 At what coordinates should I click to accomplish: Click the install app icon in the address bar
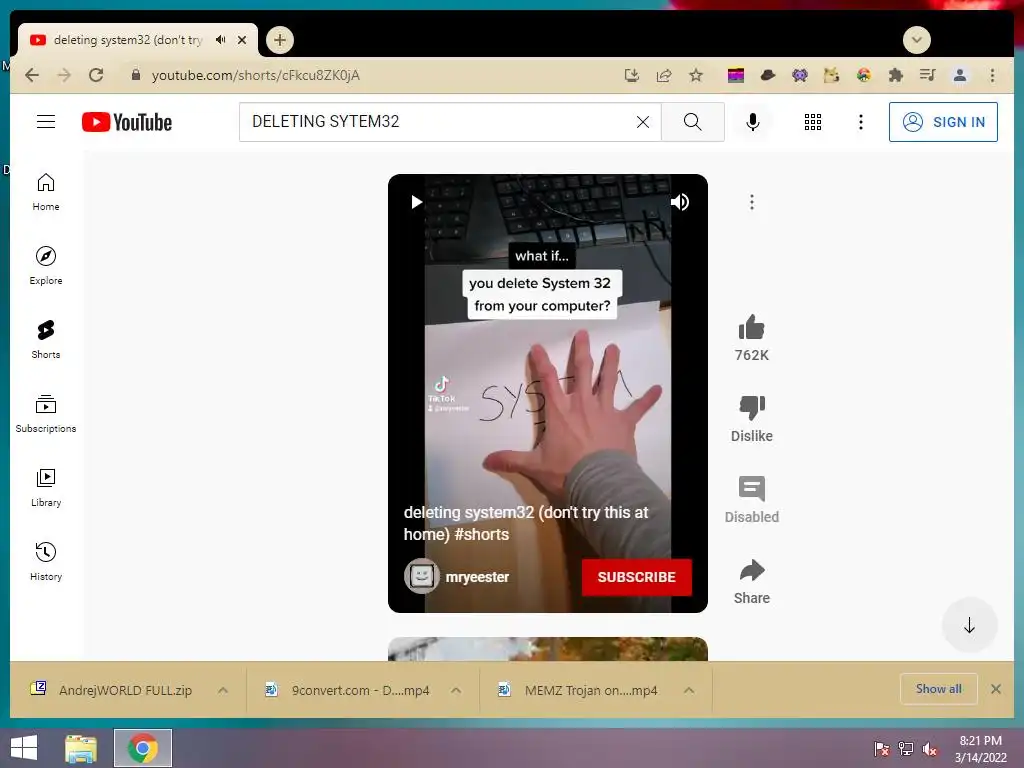pyautogui.click(x=632, y=75)
